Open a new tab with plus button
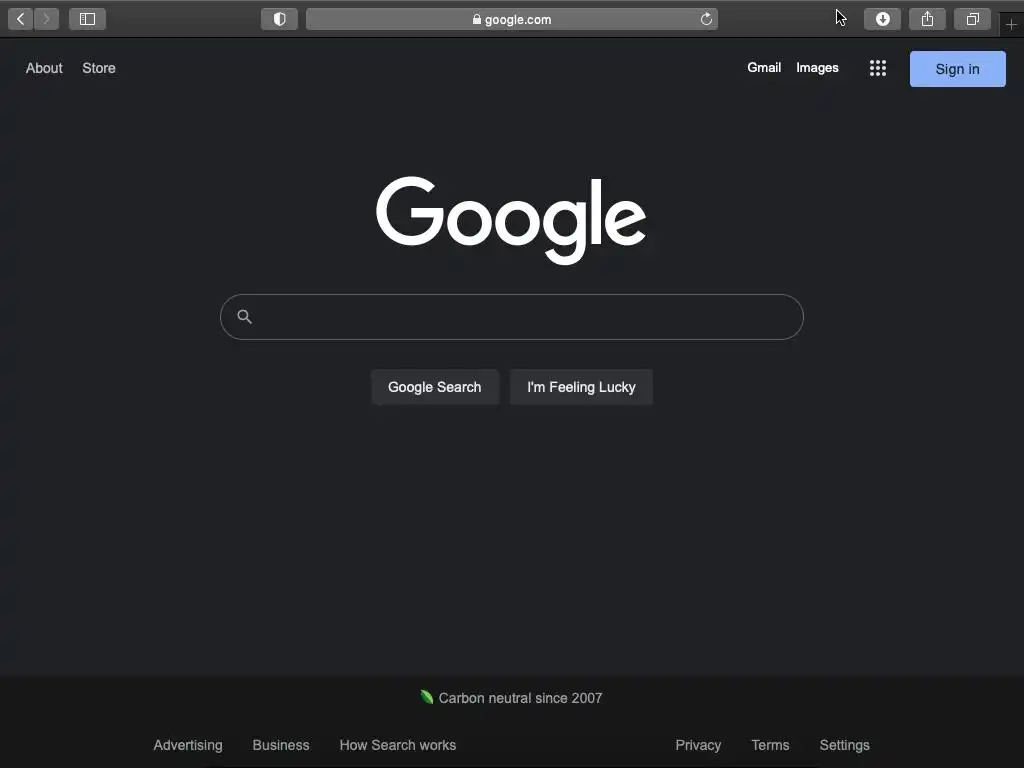 pyautogui.click(x=1011, y=25)
